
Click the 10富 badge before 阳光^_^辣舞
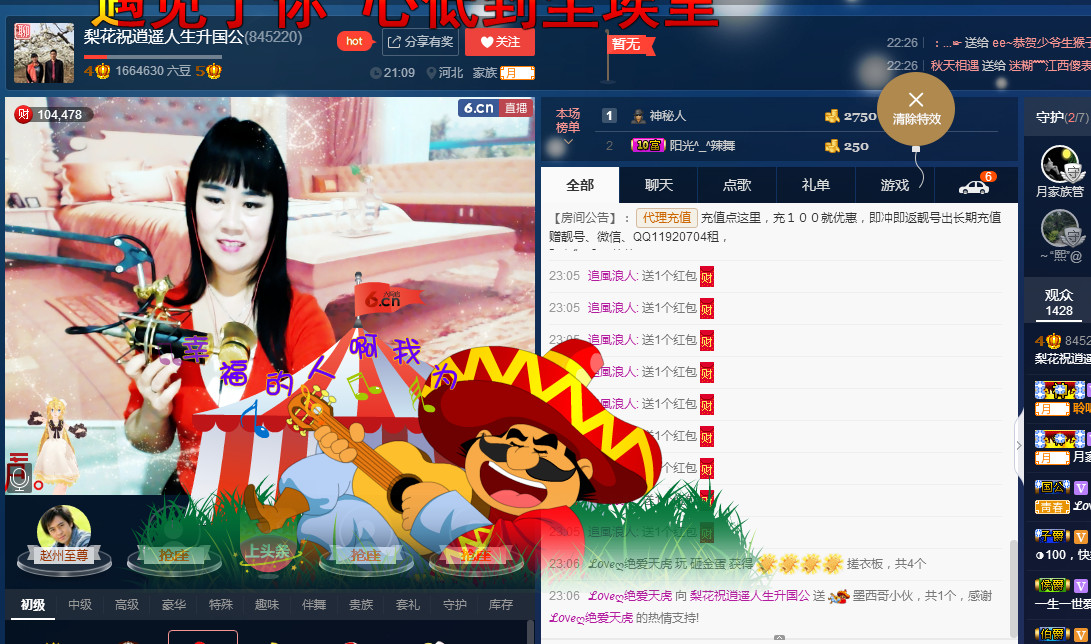[648, 145]
